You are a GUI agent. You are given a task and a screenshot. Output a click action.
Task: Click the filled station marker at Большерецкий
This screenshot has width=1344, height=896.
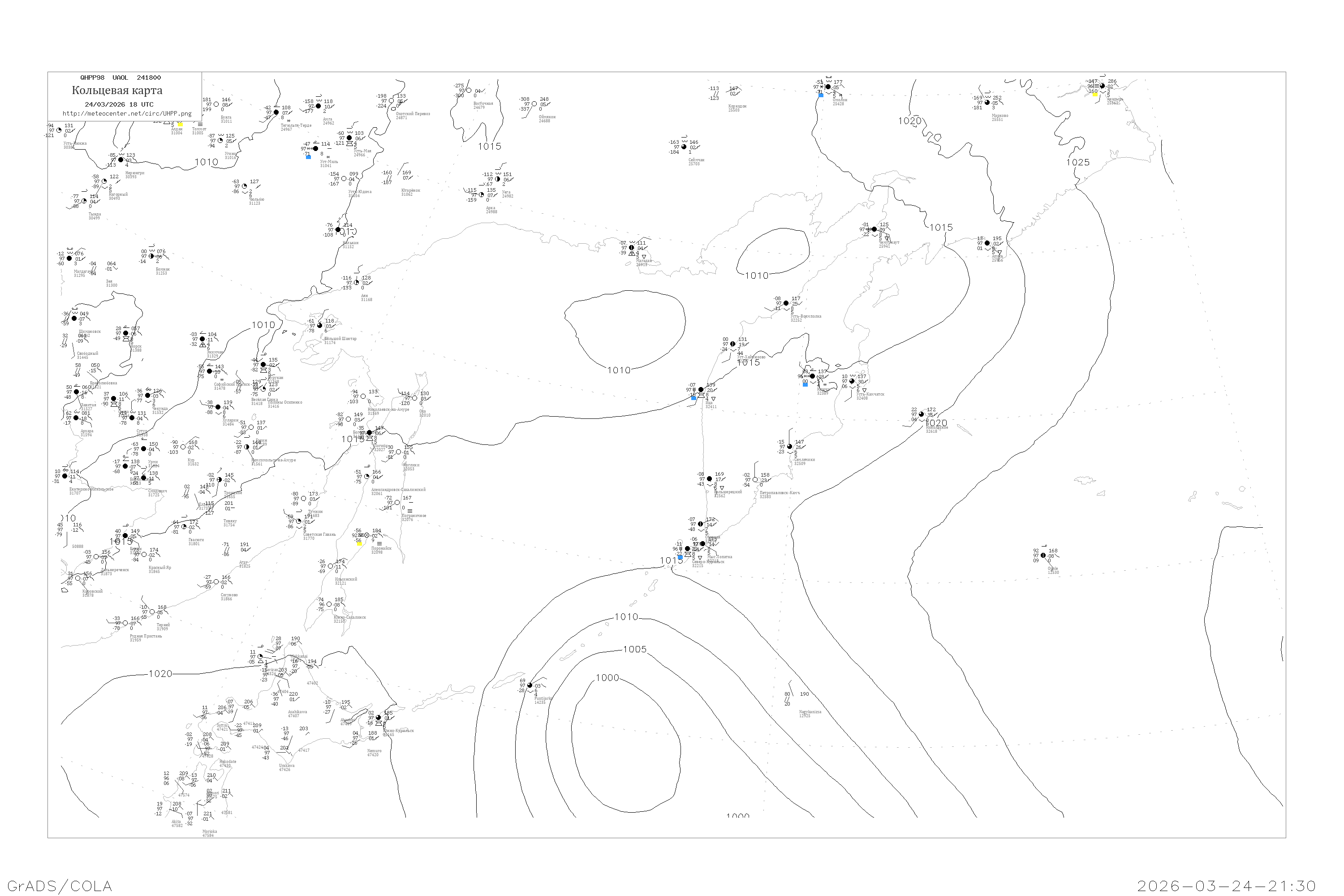pos(710,479)
